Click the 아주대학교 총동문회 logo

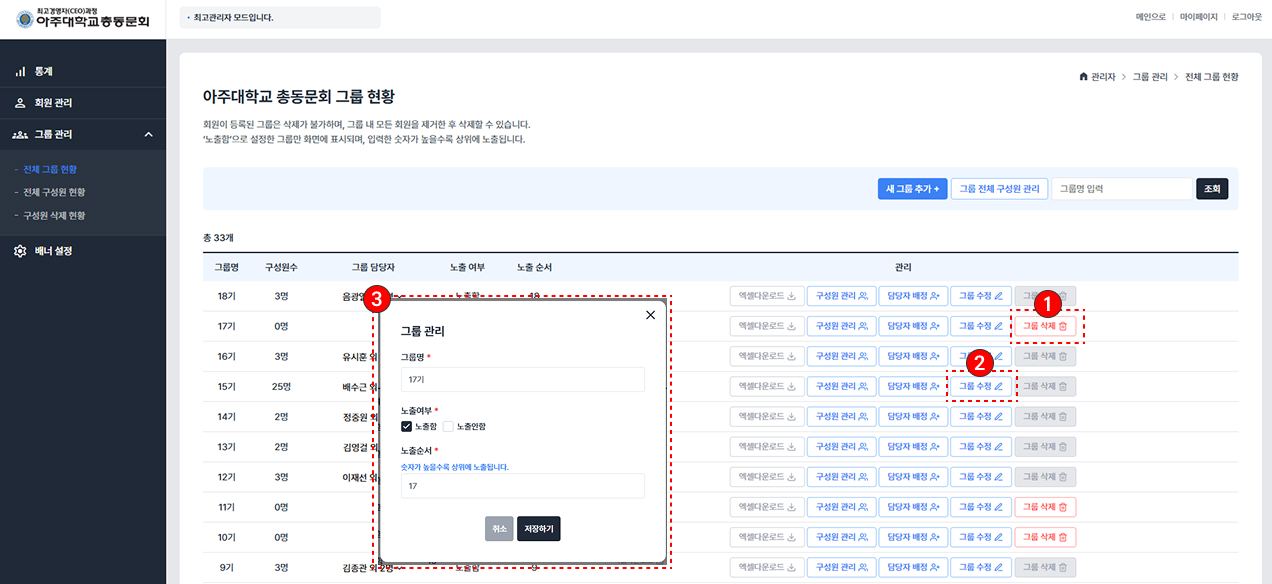[83, 18]
